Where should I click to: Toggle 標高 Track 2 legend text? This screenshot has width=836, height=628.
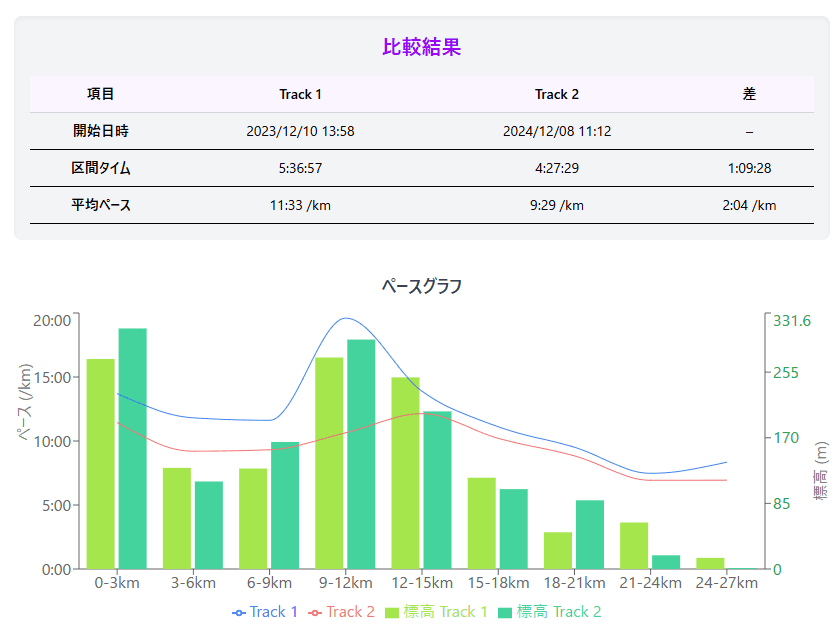pos(559,612)
